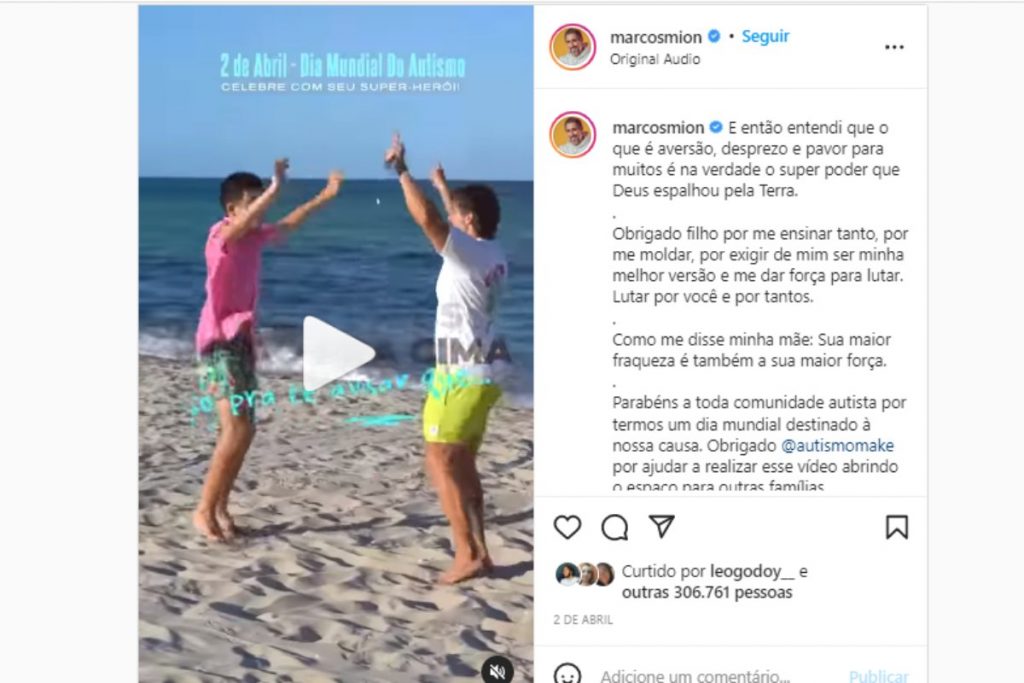Click the liker avatars next to Curtido por
The width and height of the screenshot is (1024, 683).
(x=584, y=574)
